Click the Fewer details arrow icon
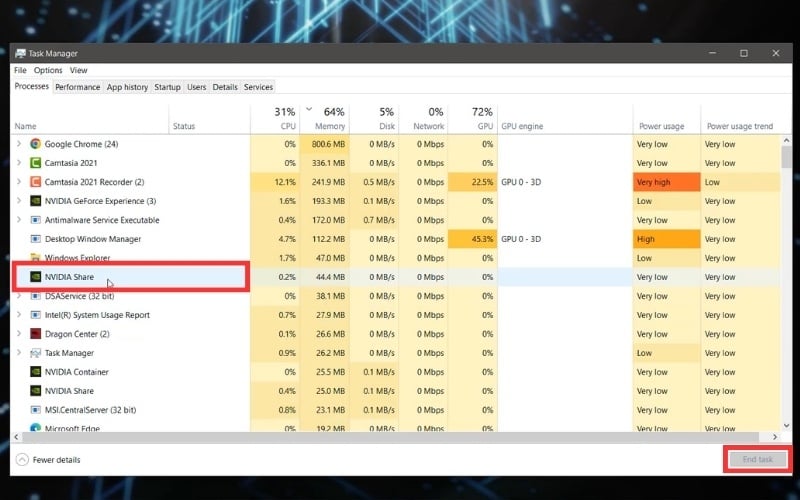Viewport: 800px width, 500px height. tap(22, 460)
